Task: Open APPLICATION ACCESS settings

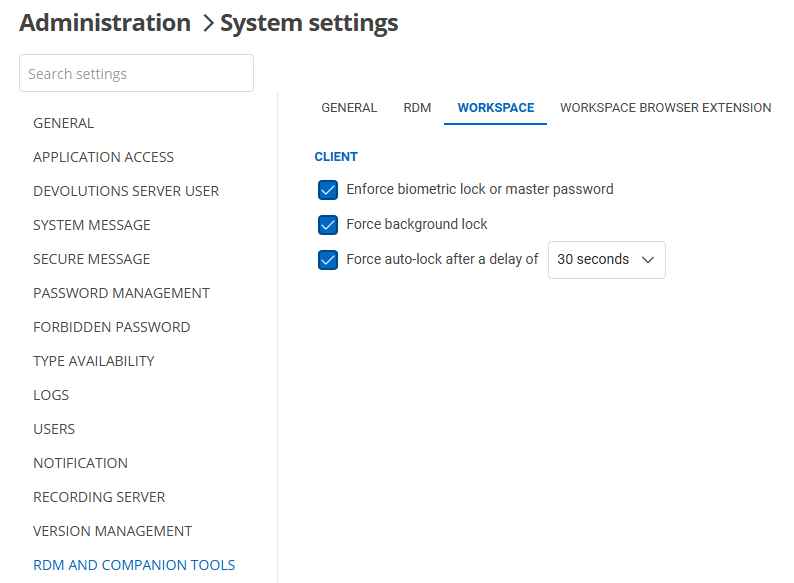Action: tap(103, 157)
